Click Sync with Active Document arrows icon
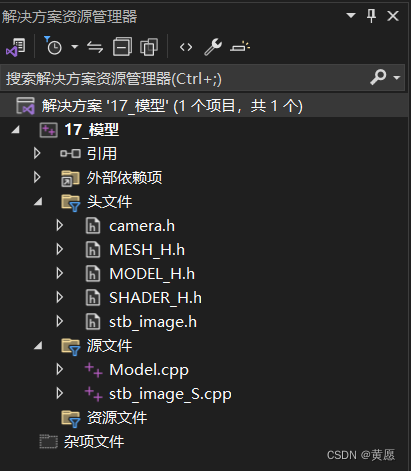 [x=95, y=47]
